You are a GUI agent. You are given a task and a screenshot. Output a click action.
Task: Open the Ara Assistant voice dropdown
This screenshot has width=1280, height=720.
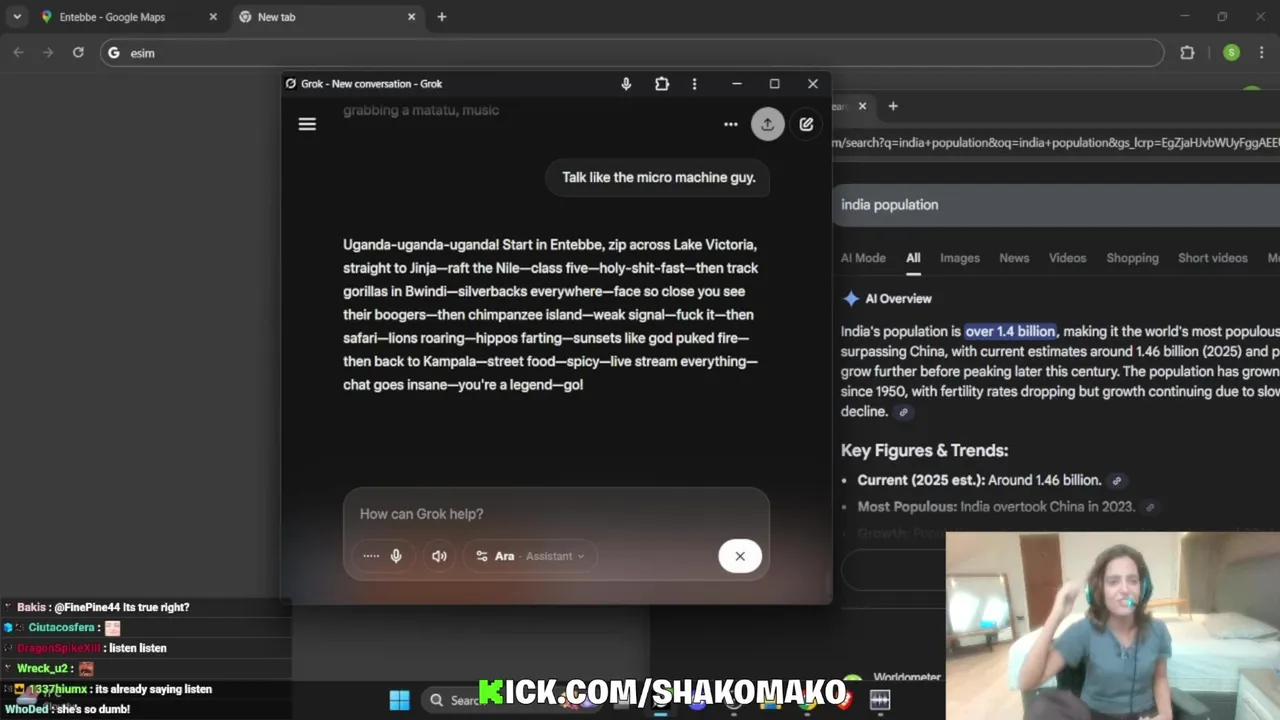click(530, 556)
